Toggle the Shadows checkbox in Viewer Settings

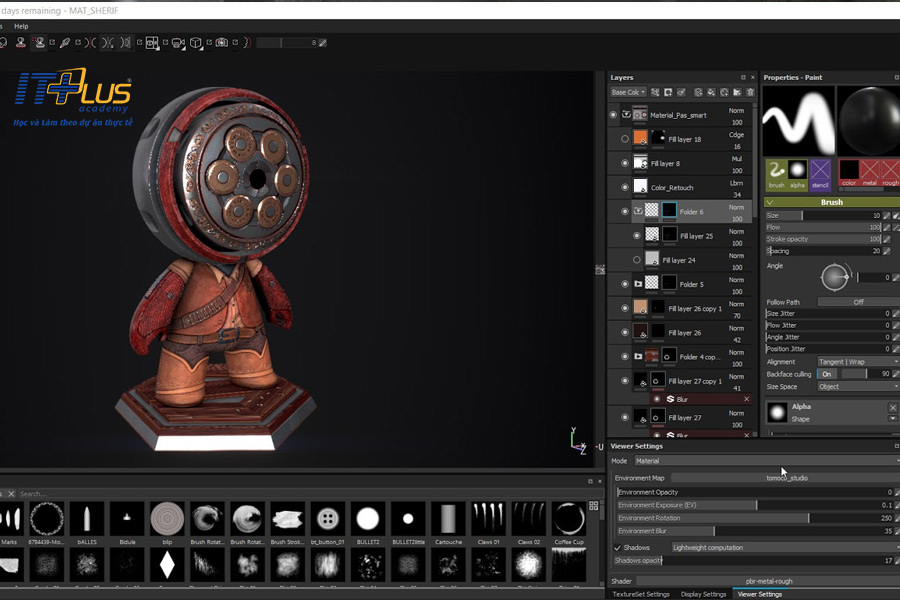pyautogui.click(x=617, y=548)
